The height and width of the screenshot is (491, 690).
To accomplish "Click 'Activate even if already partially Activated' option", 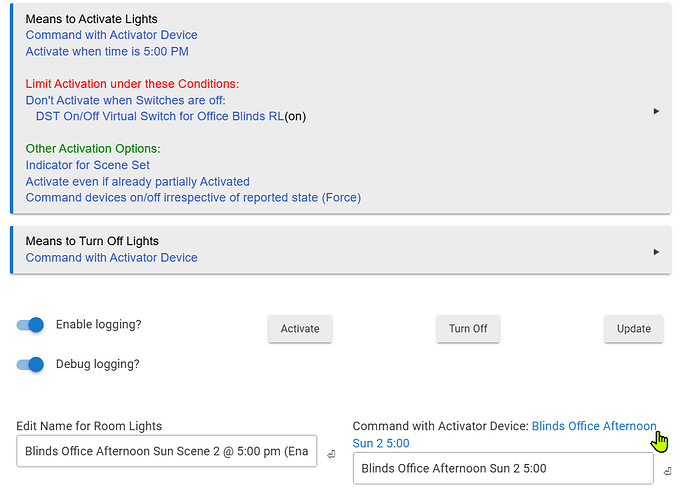I will [x=137, y=181].
